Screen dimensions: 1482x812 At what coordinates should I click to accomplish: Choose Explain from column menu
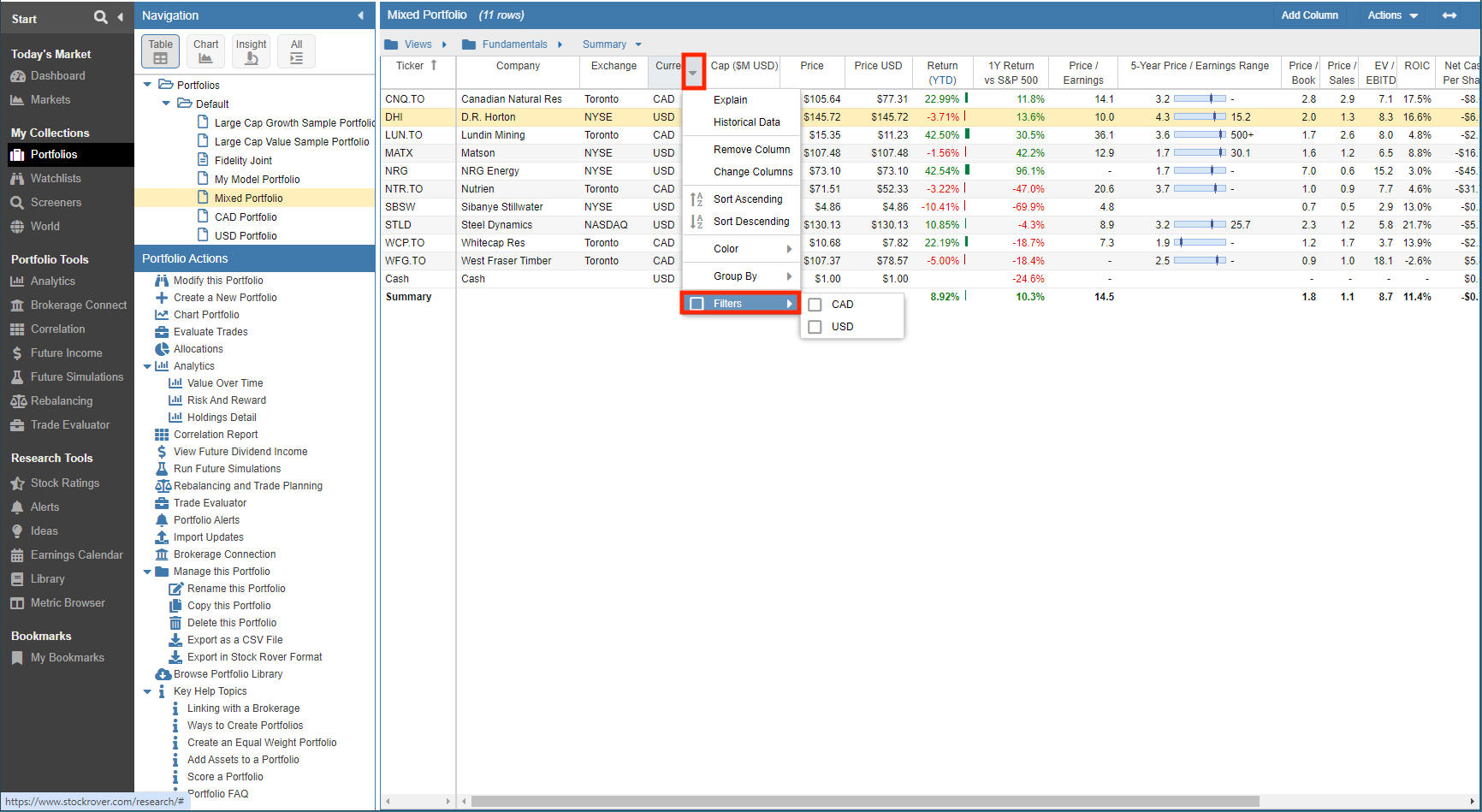pos(741,100)
